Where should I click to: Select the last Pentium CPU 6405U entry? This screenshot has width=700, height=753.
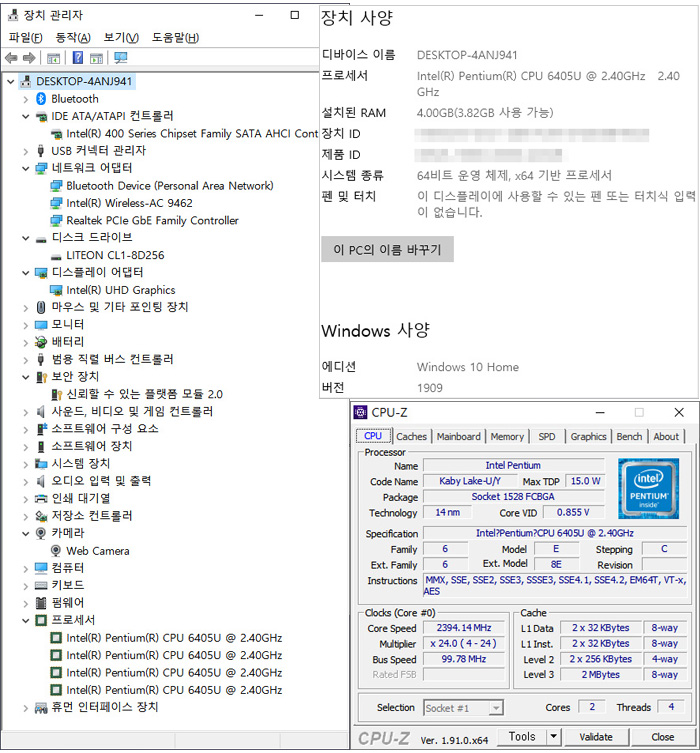pos(174,691)
